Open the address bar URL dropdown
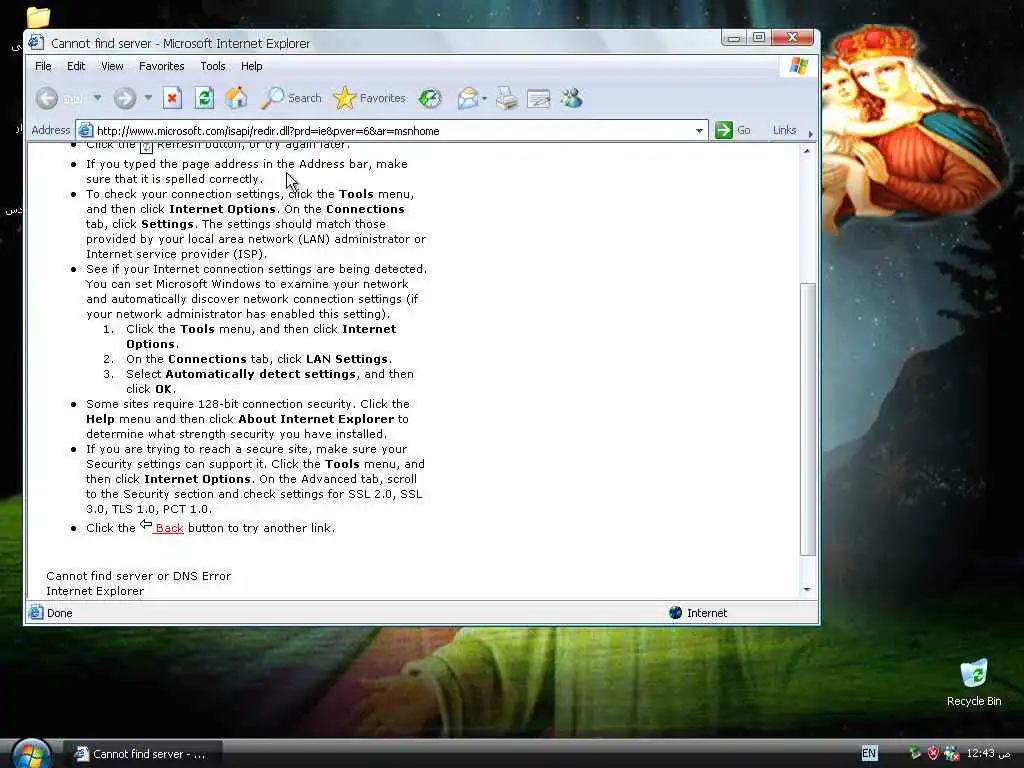1024x768 pixels. coord(699,131)
